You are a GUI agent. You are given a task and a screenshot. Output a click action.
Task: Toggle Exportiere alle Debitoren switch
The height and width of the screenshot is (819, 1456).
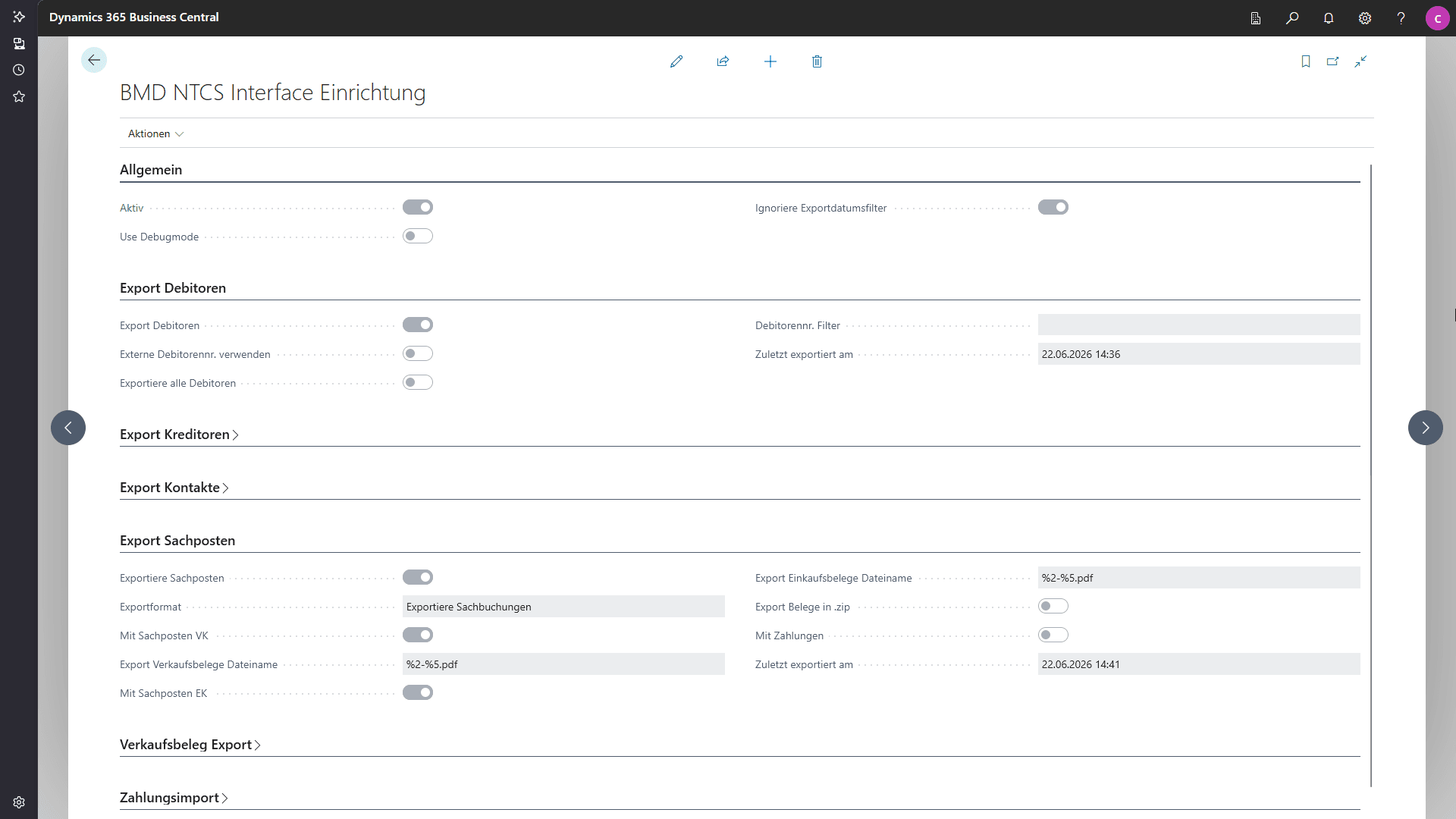click(418, 382)
